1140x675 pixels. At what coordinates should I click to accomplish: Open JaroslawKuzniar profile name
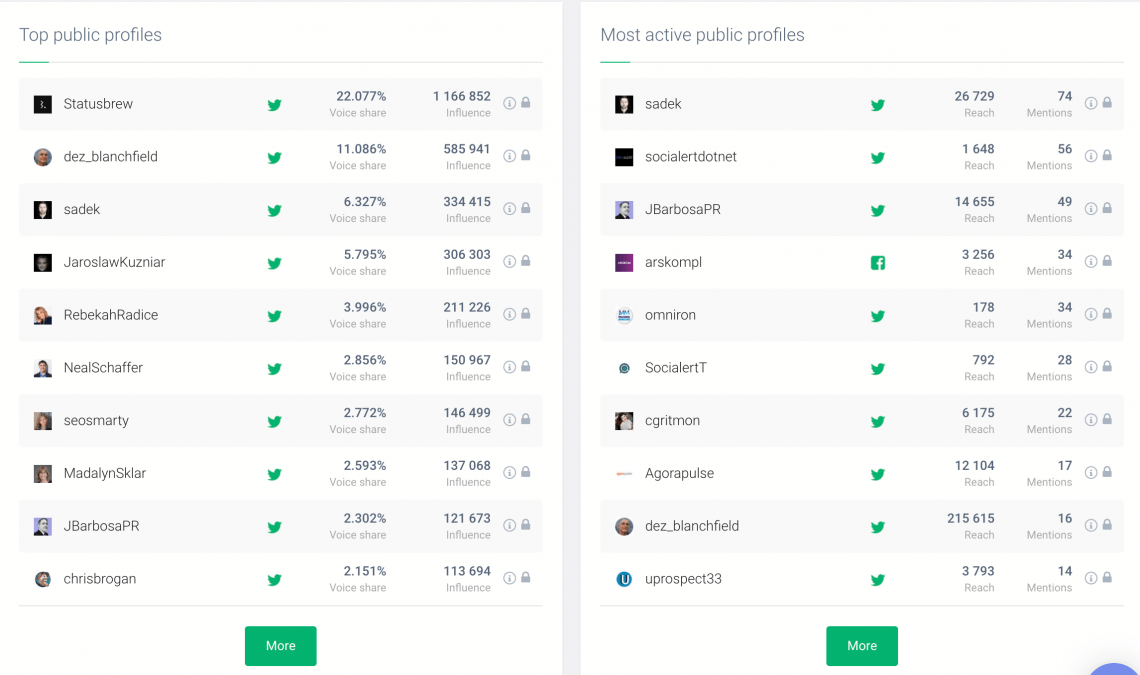[x=114, y=262]
